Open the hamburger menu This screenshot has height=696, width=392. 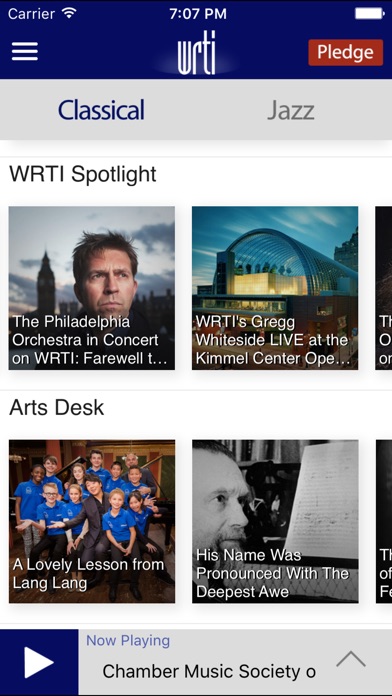tap(25, 51)
